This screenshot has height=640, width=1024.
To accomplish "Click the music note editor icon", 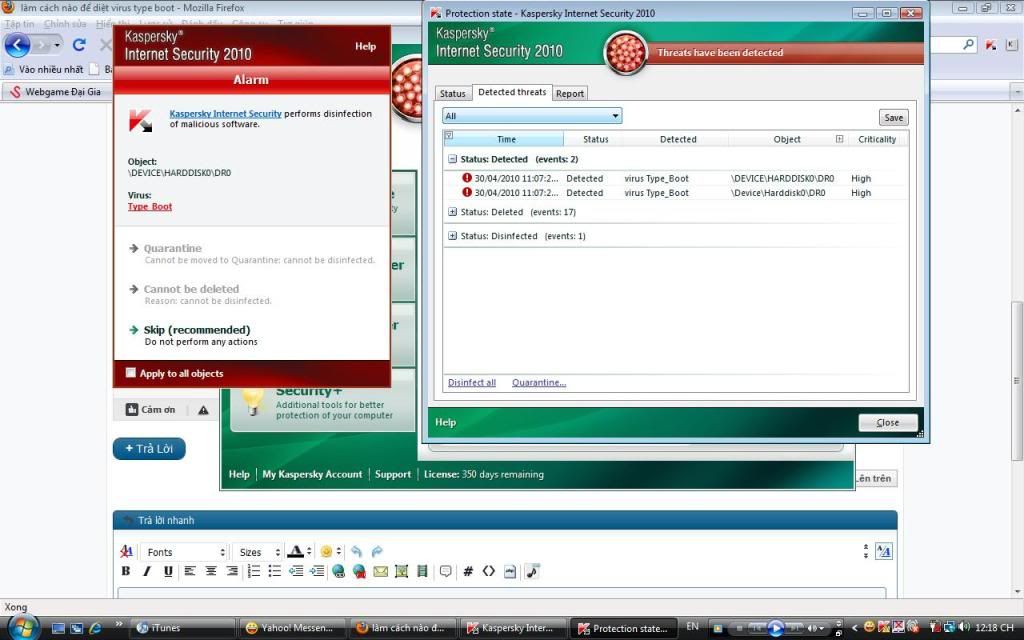I will pos(532,571).
